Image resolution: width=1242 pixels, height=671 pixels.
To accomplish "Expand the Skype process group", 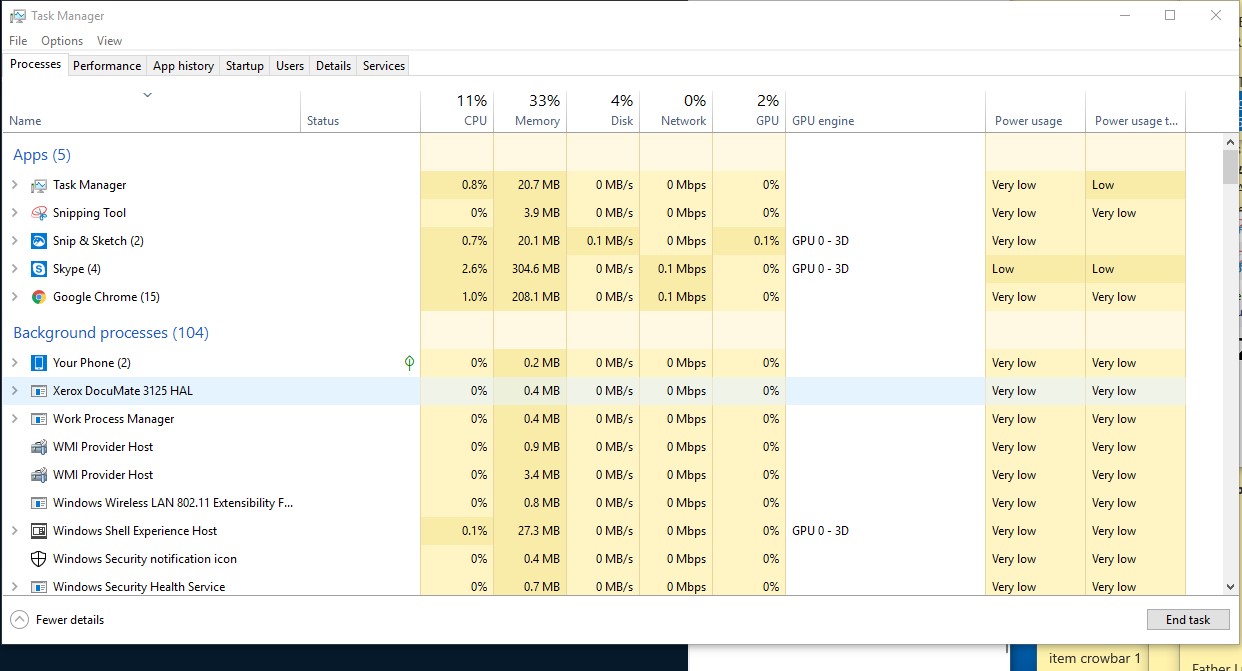I will (14, 269).
